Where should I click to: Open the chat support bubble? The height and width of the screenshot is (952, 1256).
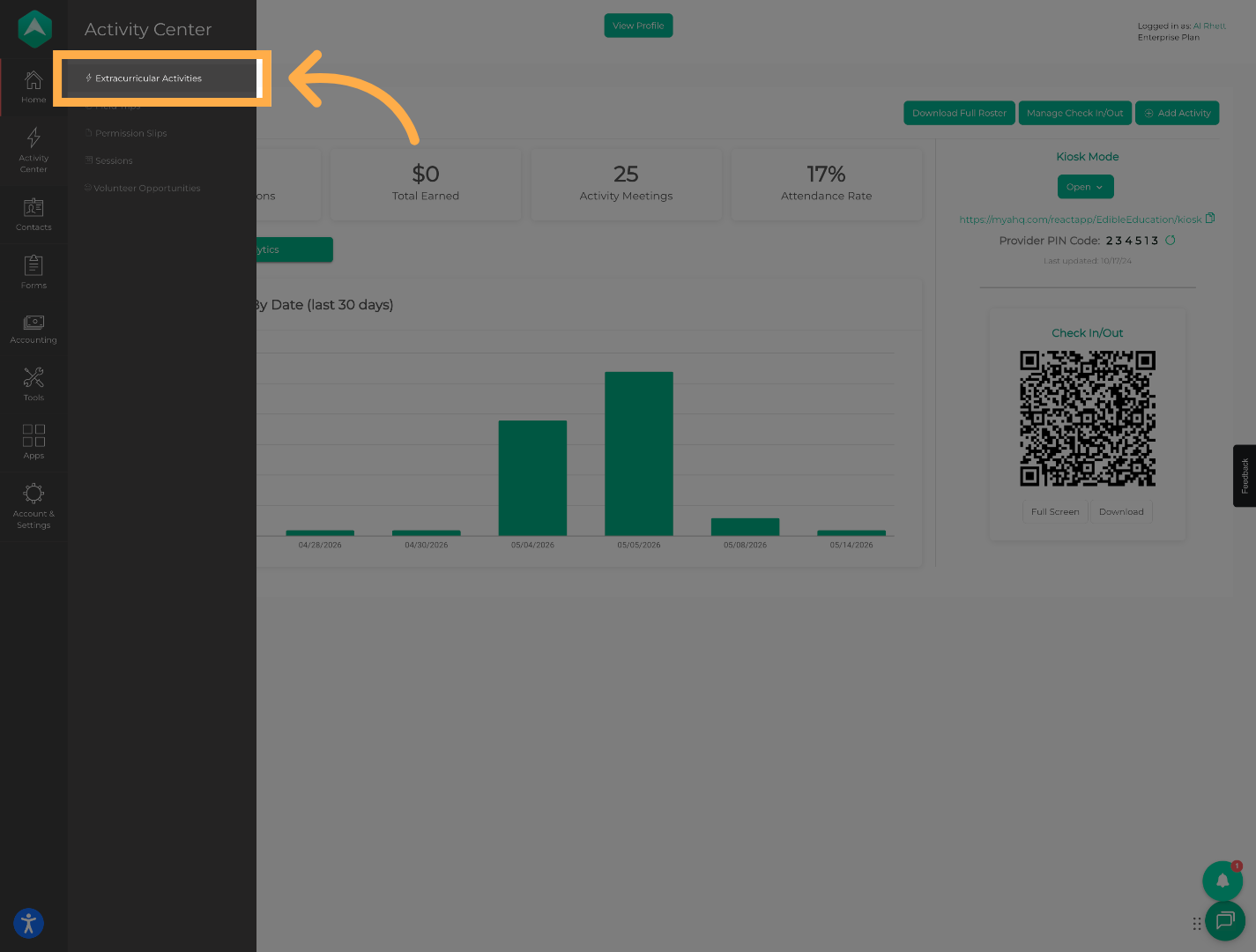1225,921
